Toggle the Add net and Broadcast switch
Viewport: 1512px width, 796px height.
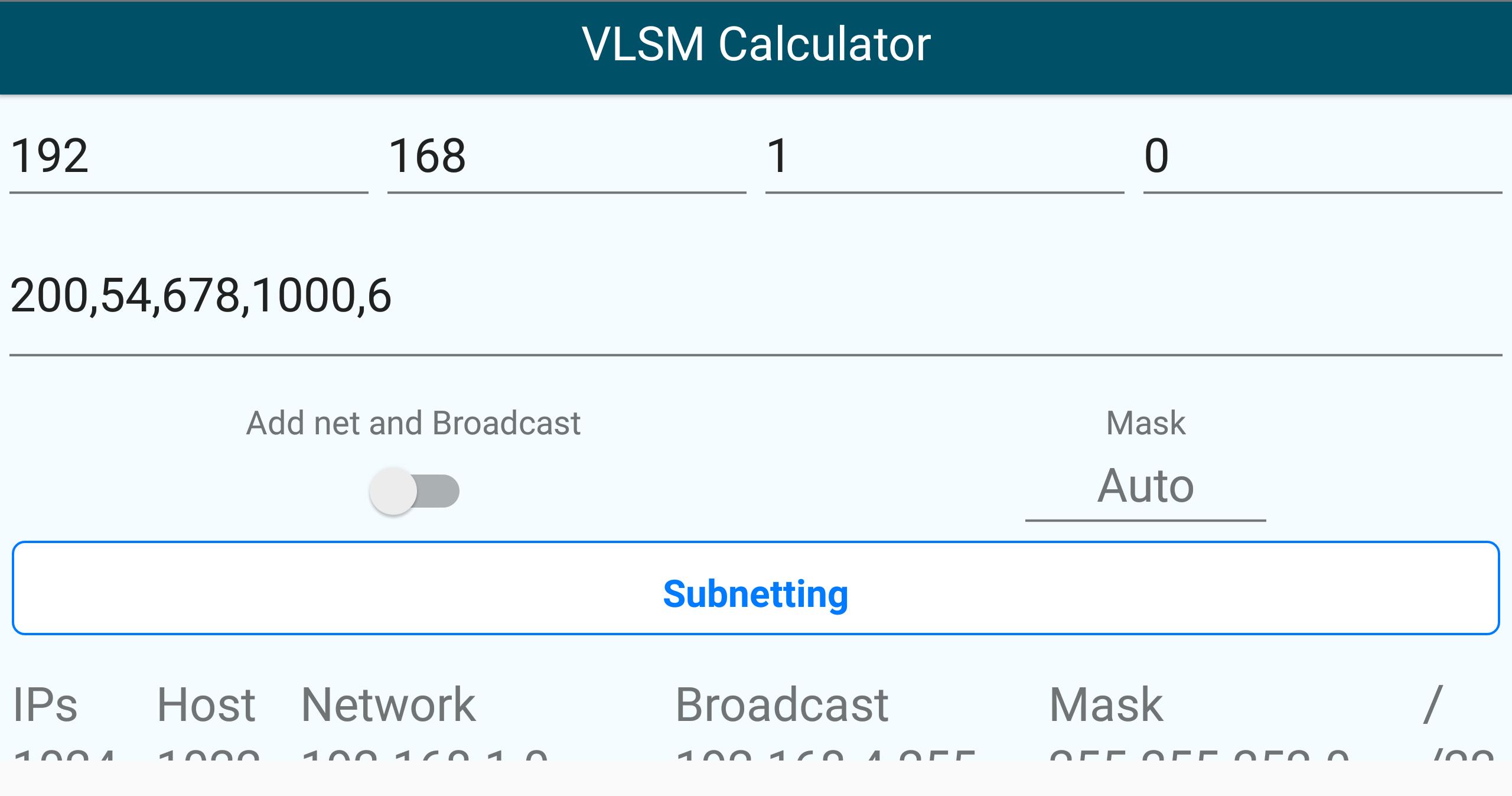[x=413, y=489]
